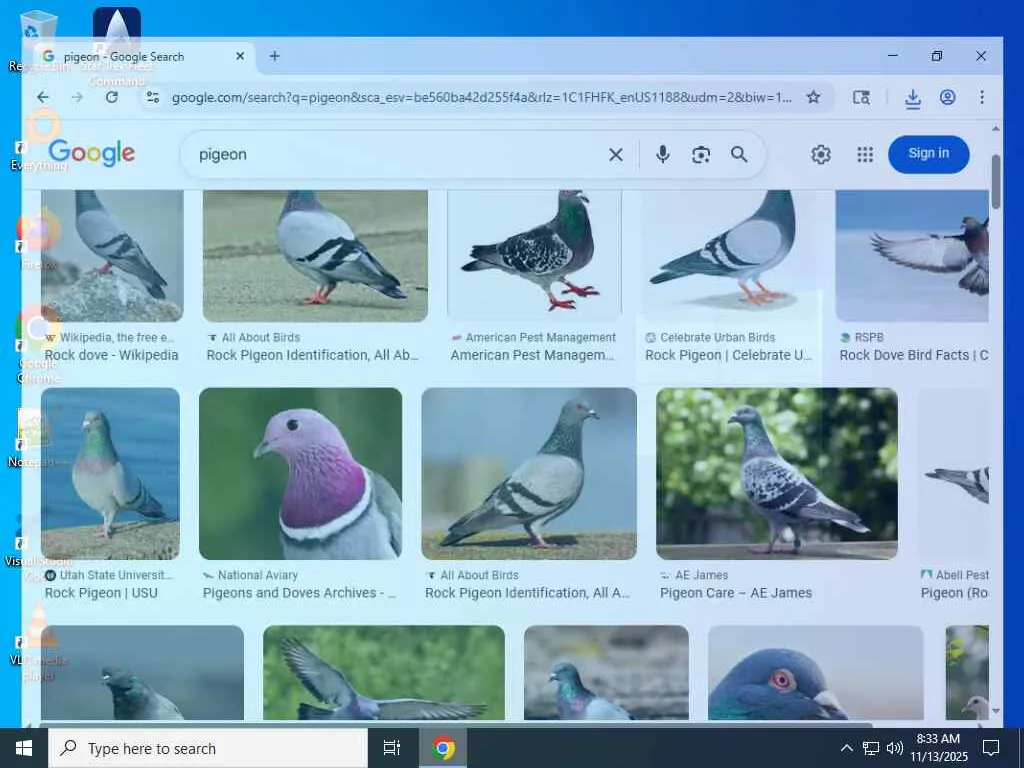Open Chrome downloads icon
The width and height of the screenshot is (1024, 768).
913,98
